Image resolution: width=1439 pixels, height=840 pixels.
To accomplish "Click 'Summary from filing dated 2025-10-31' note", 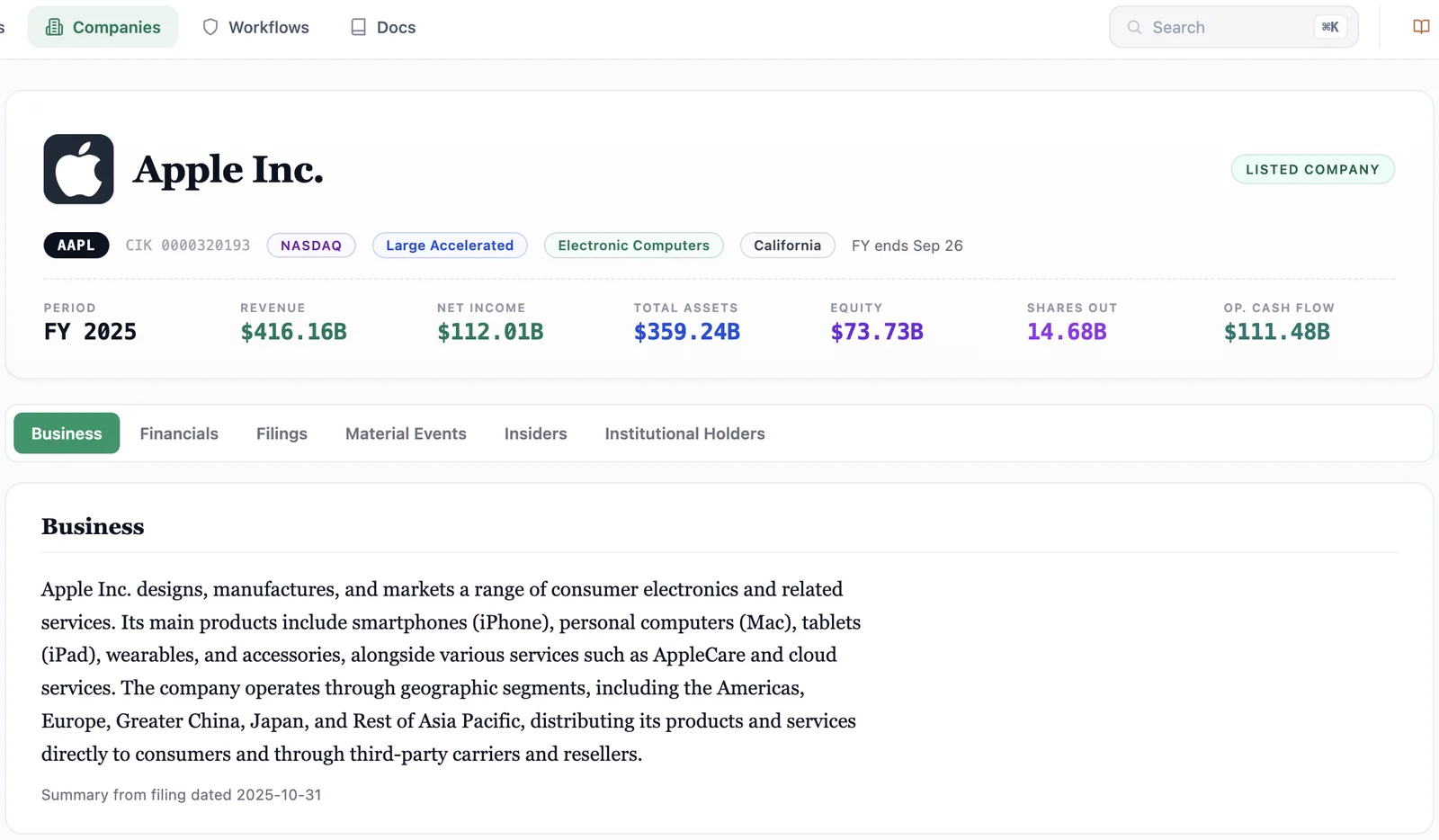I will click(182, 795).
